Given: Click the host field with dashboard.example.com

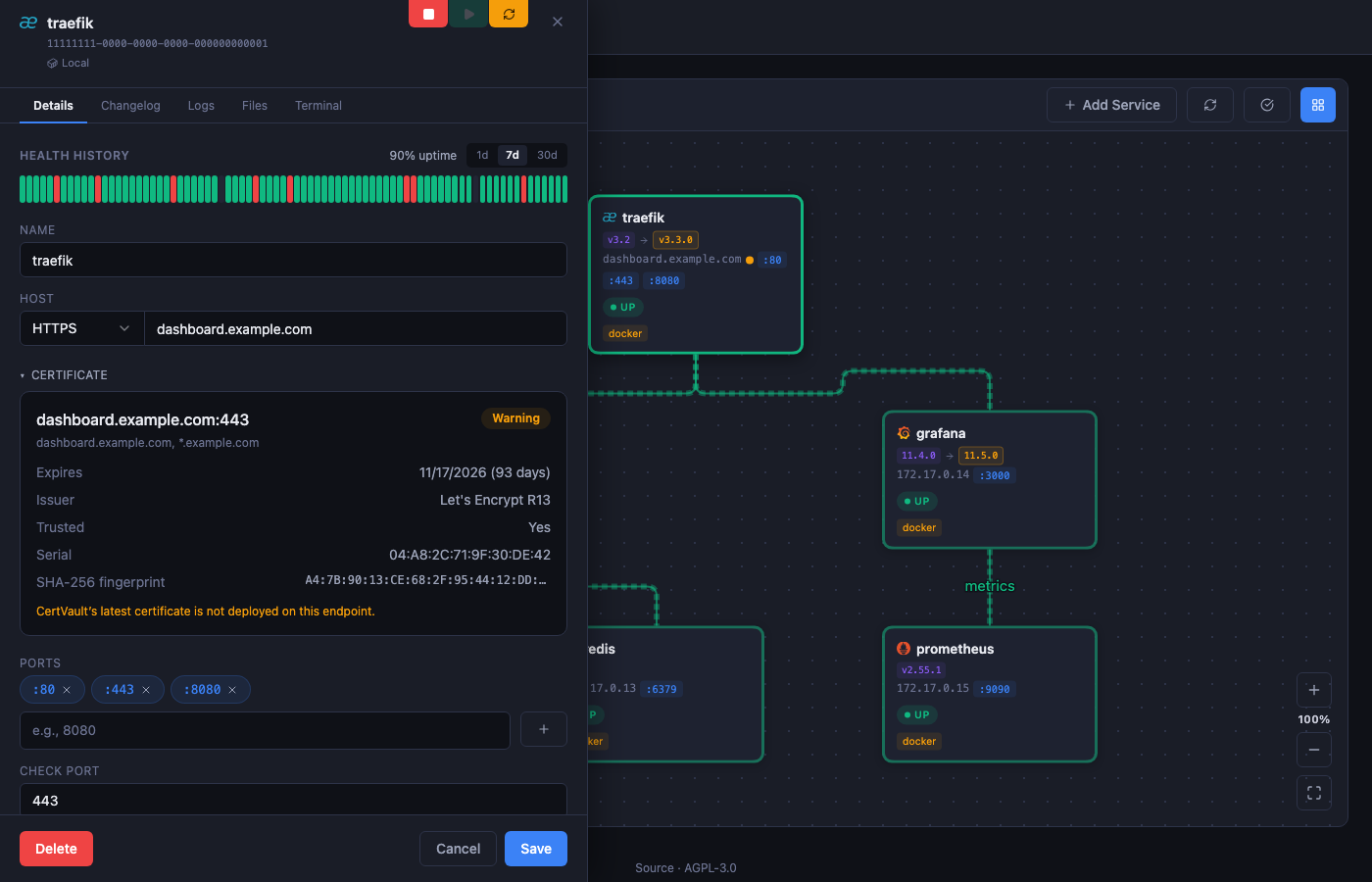Looking at the screenshot, I should [356, 328].
